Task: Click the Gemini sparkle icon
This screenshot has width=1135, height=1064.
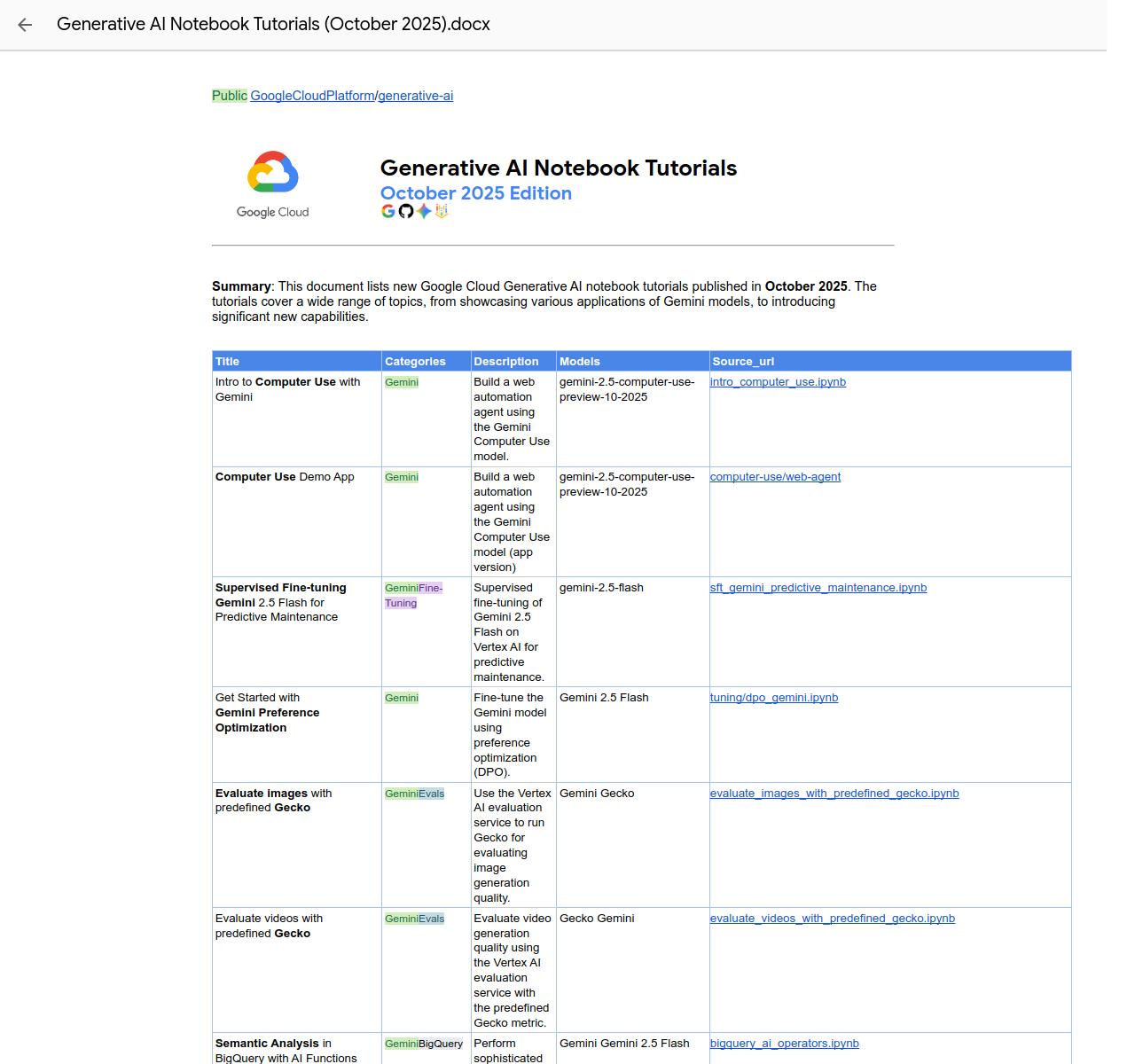Action: click(424, 211)
